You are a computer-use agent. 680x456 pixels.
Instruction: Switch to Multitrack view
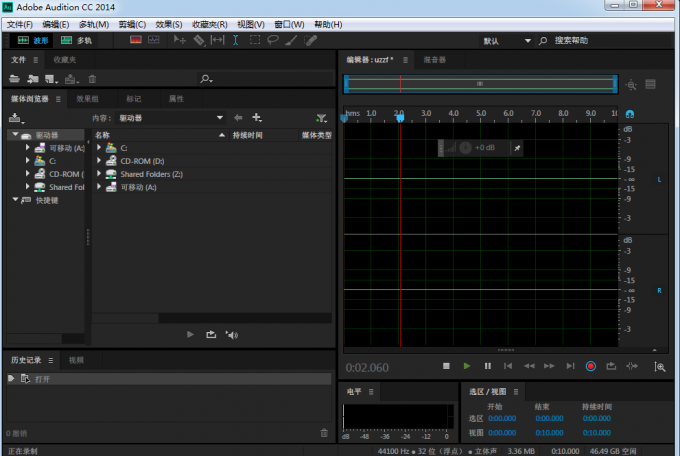[76, 41]
